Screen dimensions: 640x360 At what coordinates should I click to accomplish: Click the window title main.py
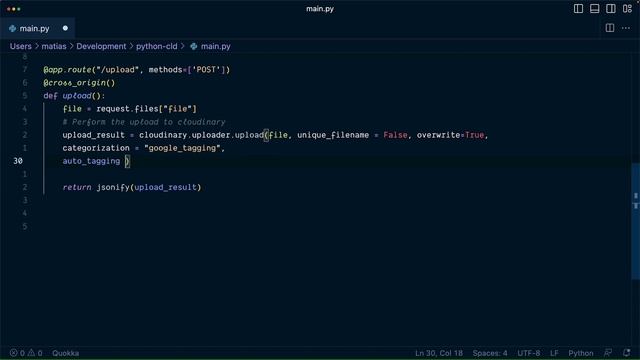tap(320, 9)
